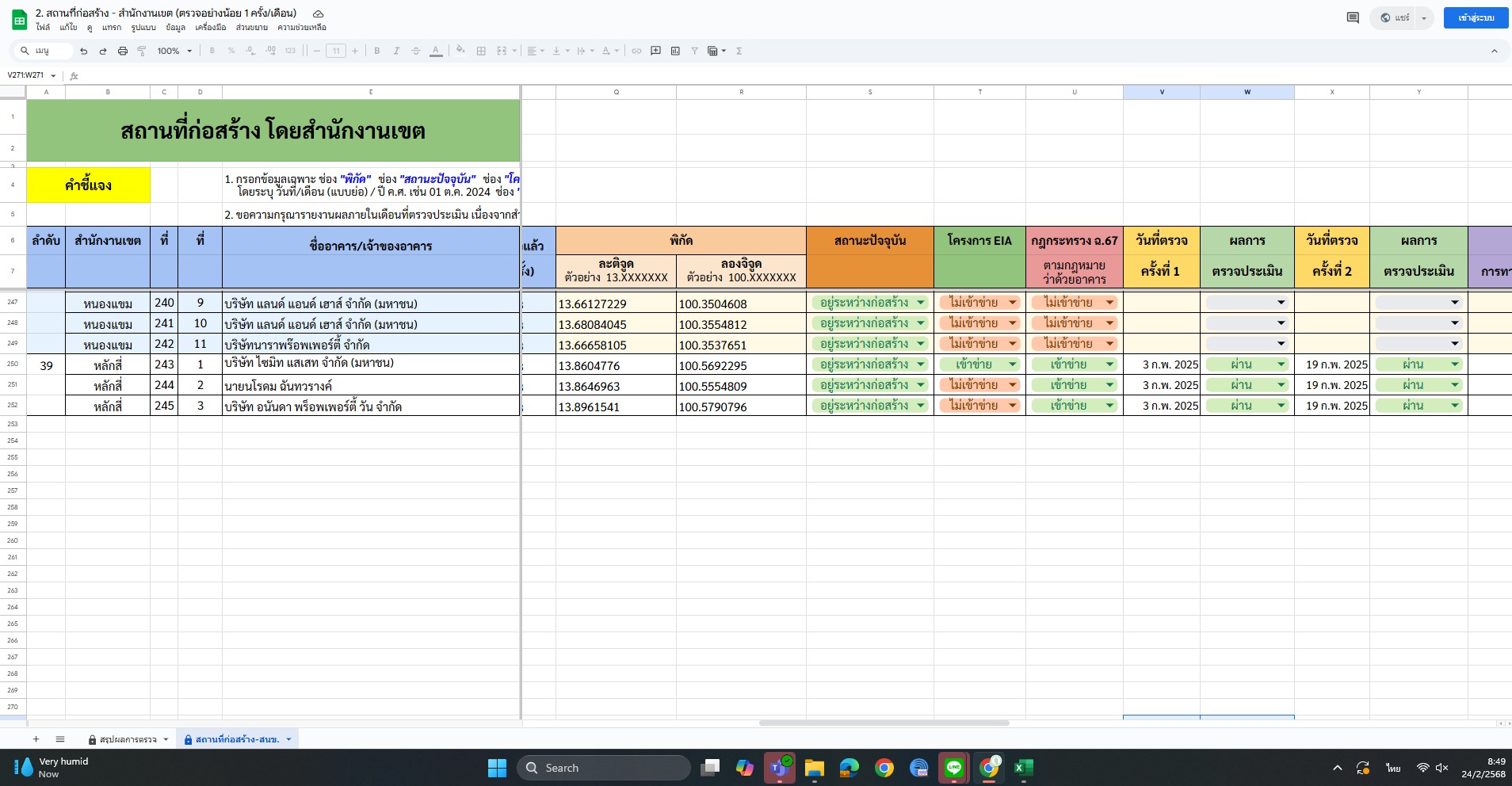Click the เมนู toolbar search field
Image resolution: width=1512 pixels, height=786 pixels.
pos(44,51)
